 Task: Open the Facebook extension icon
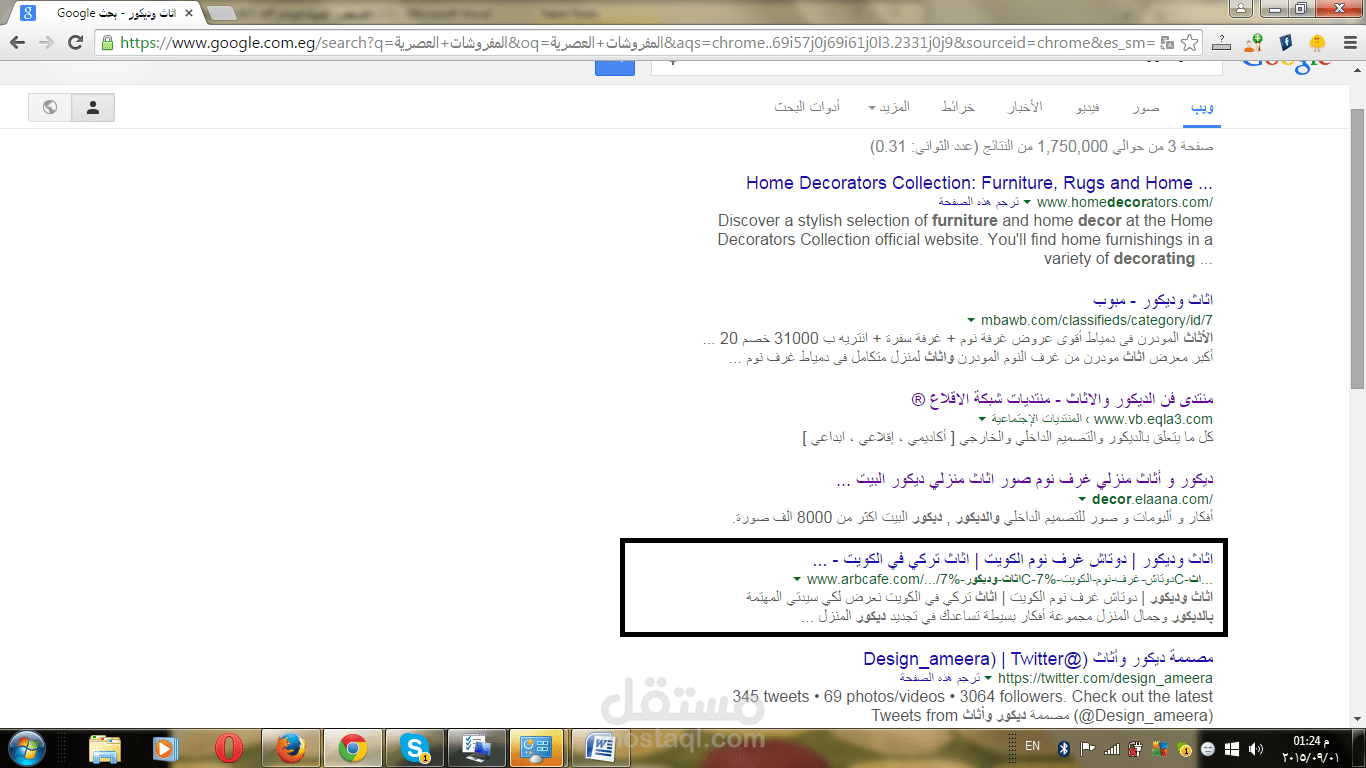point(1286,43)
